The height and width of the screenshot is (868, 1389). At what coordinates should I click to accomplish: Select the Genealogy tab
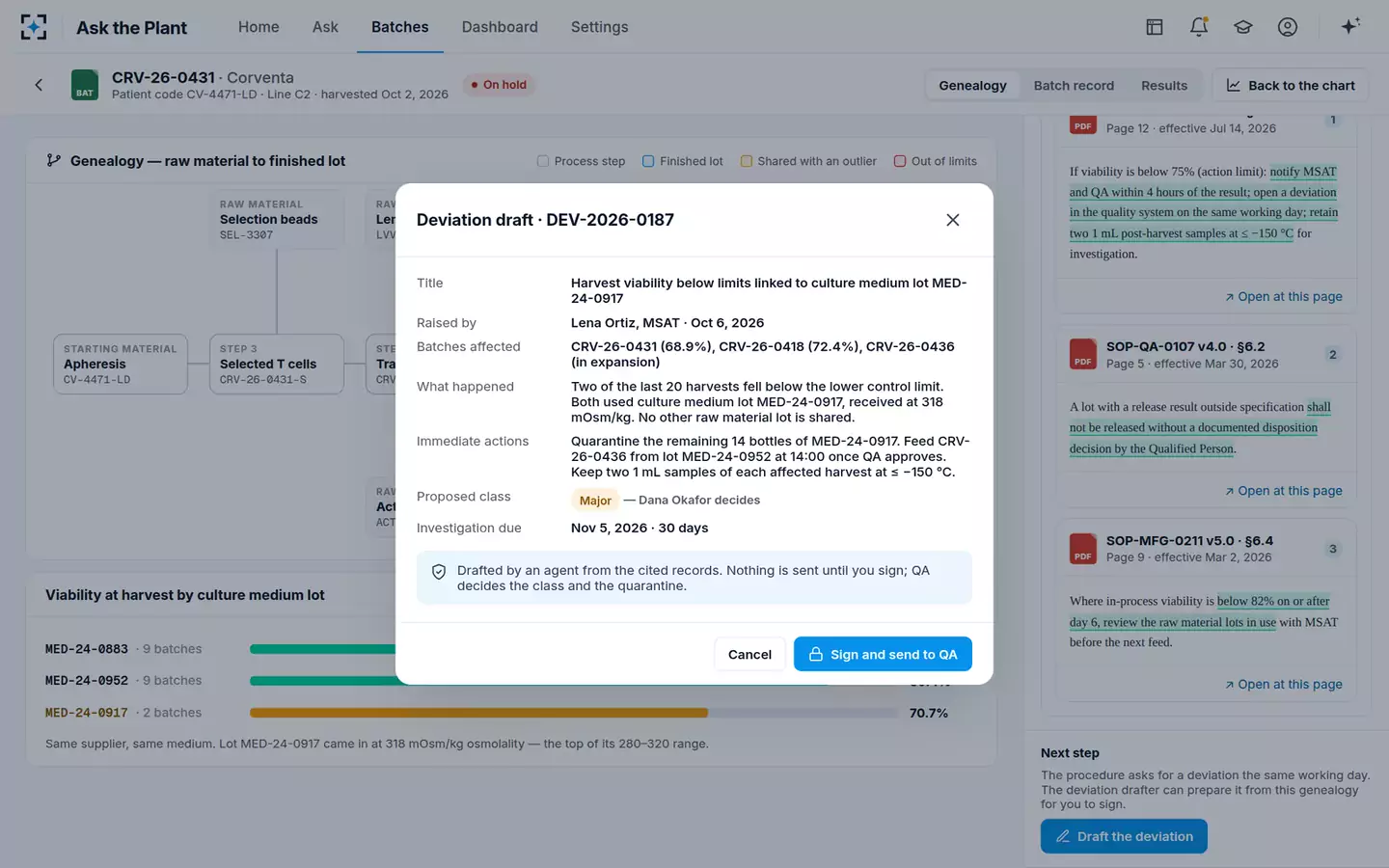[x=972, y=85]
